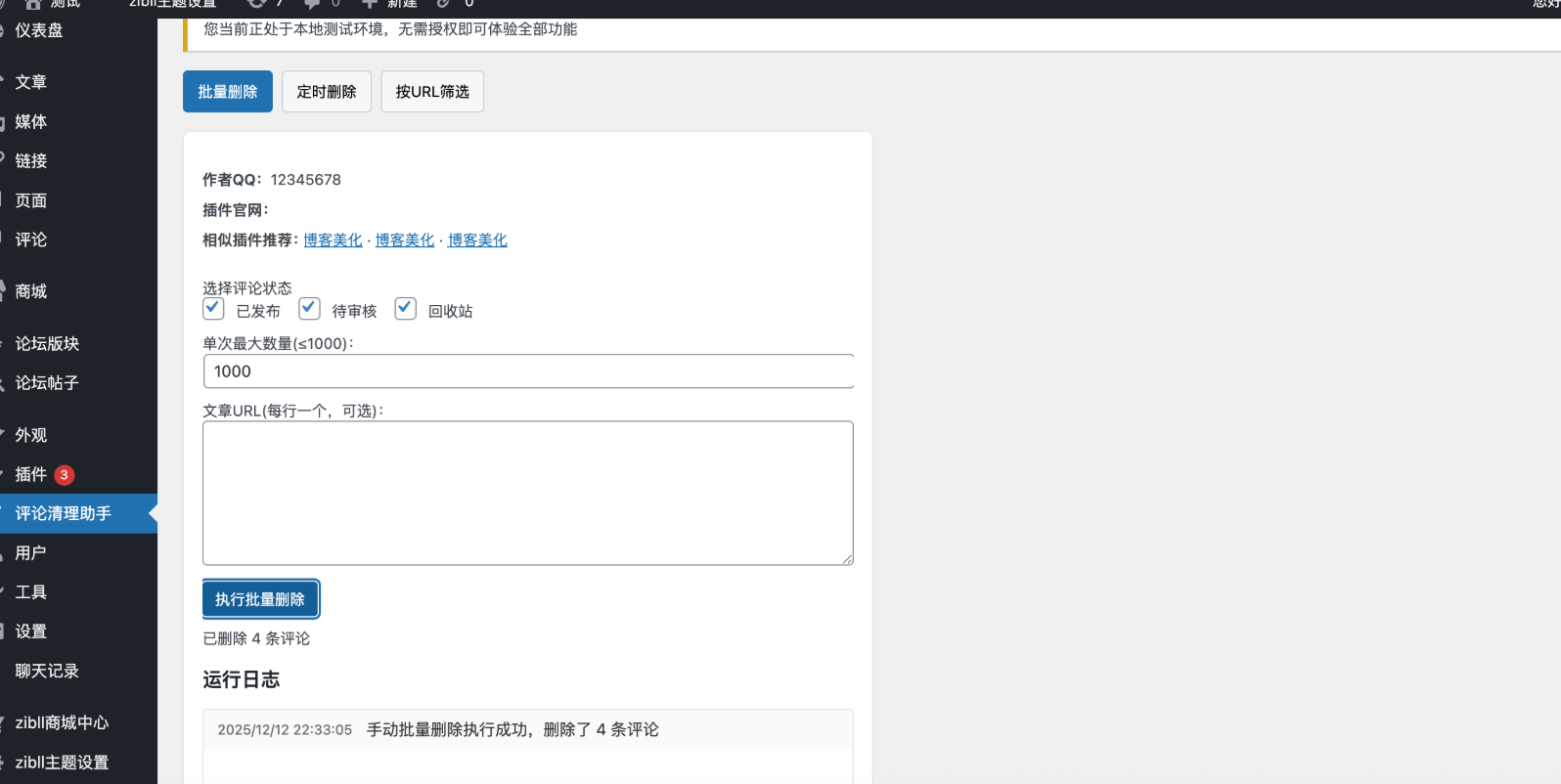Go to 仪表盘 in the sidebar
The image size is (1561, 784).
[x=78, y=30]
